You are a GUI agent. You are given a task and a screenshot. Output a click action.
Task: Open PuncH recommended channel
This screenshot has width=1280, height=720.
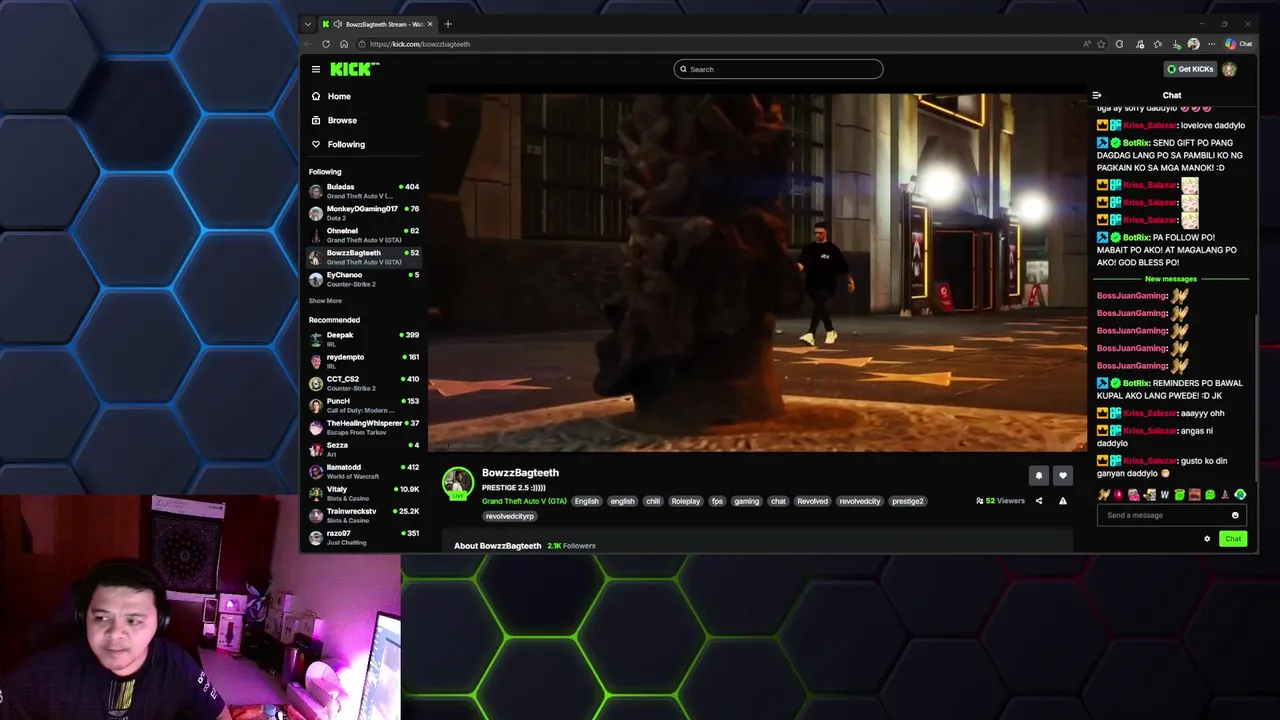364,405
